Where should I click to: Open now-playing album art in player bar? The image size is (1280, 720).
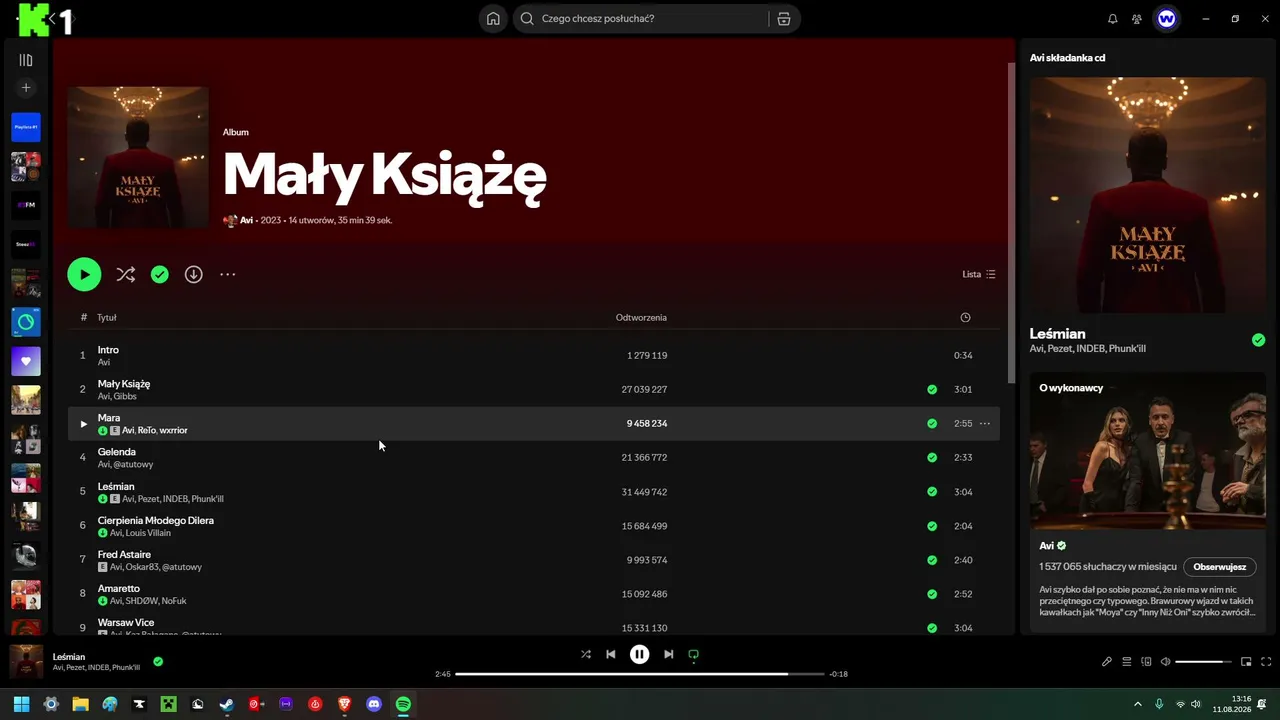(26, 662)
